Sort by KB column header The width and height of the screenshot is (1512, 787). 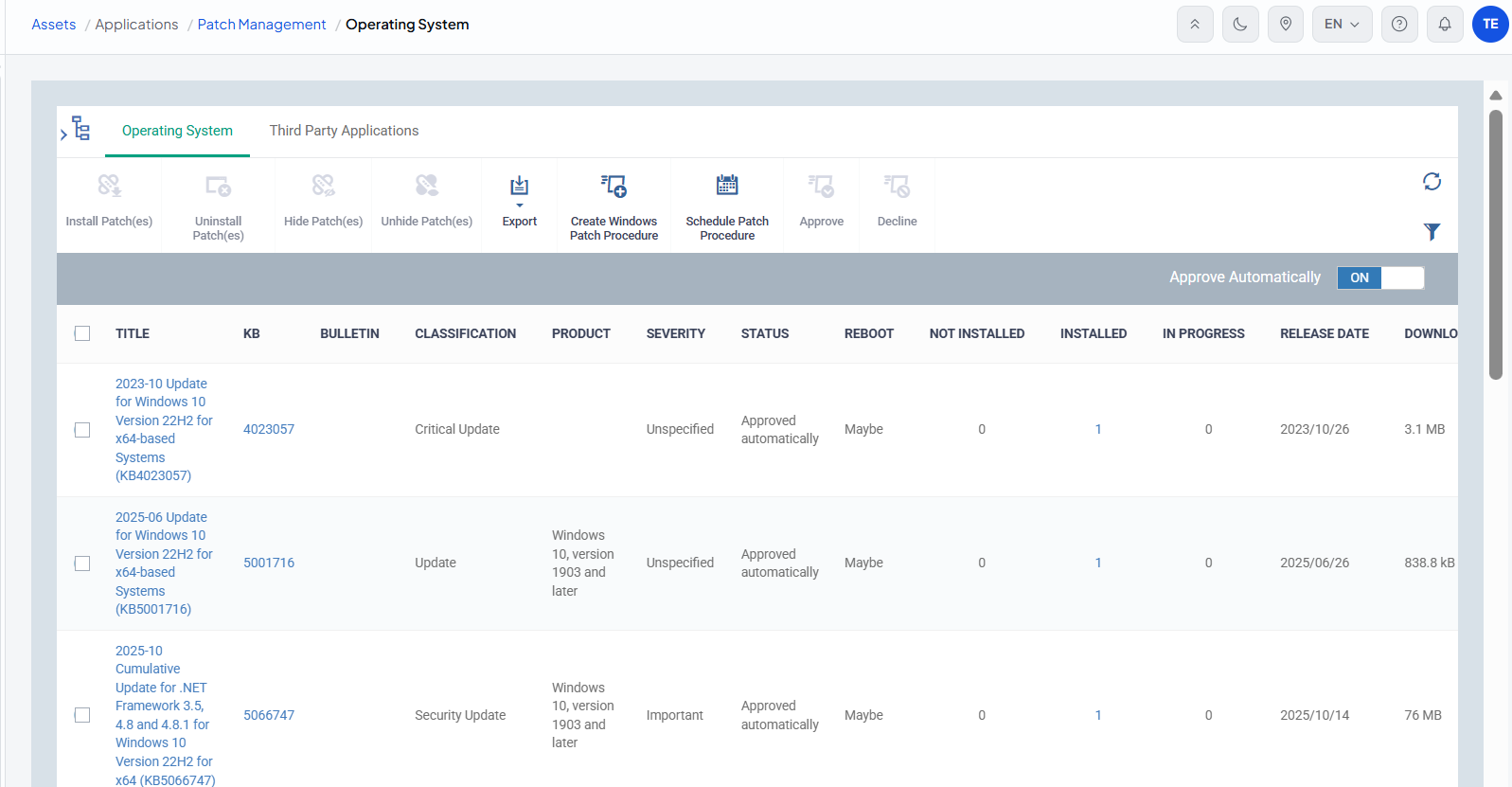[x=251, y=333]
